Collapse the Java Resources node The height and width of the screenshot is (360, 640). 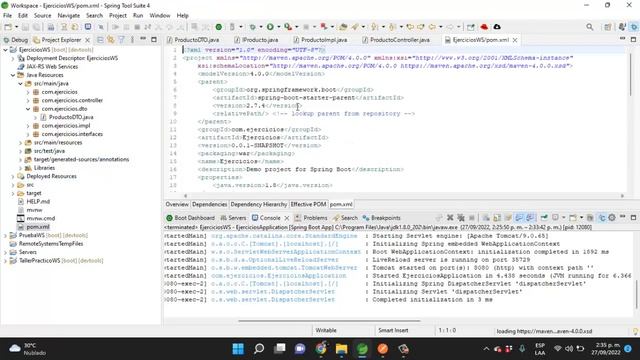13,75
